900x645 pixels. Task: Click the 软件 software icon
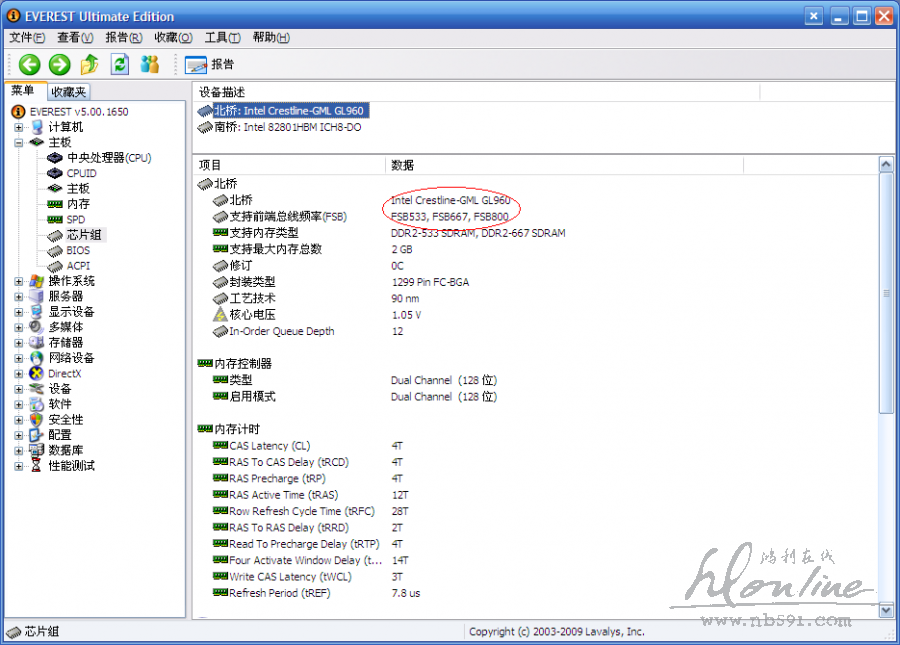pyautogui.click(x=37, y=404)
